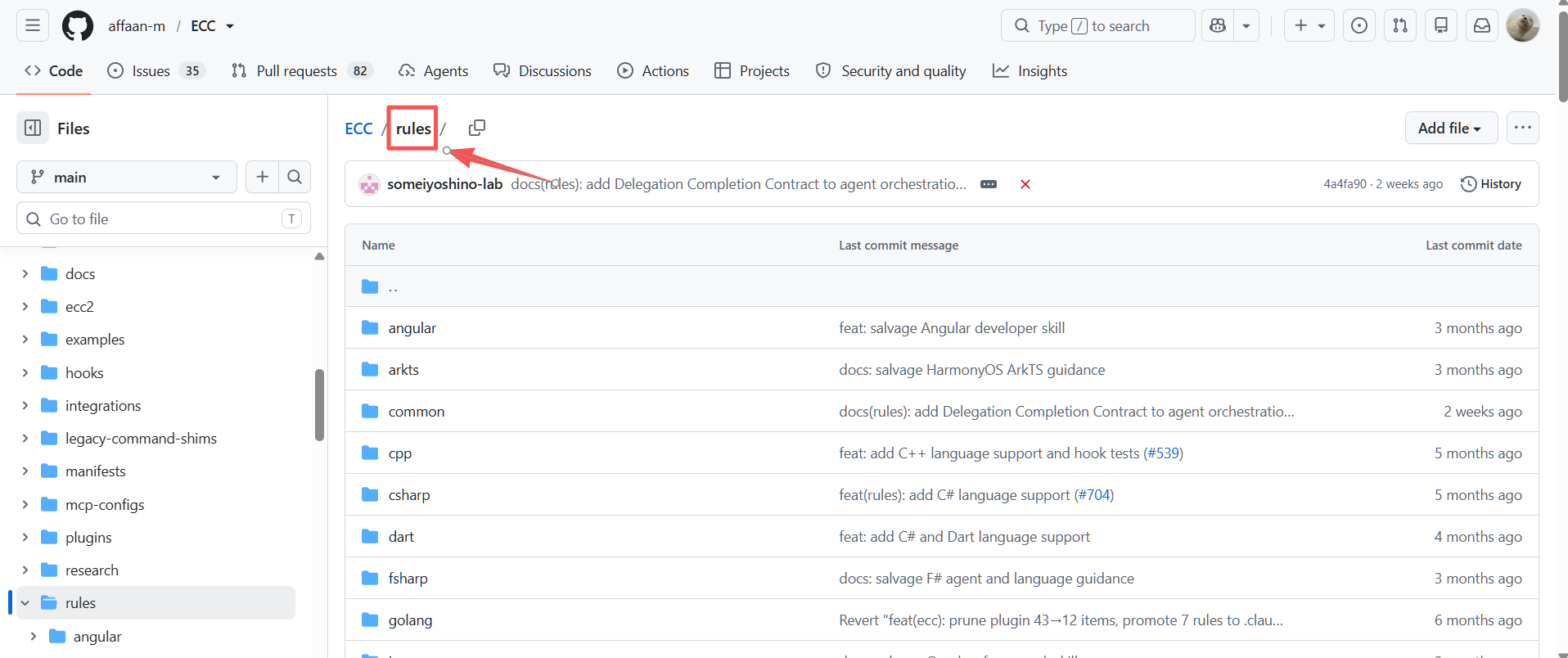This screenshot has height=658, width=1568.
Task: Expand the docs folder in the tree
Action: click(25, 273)
